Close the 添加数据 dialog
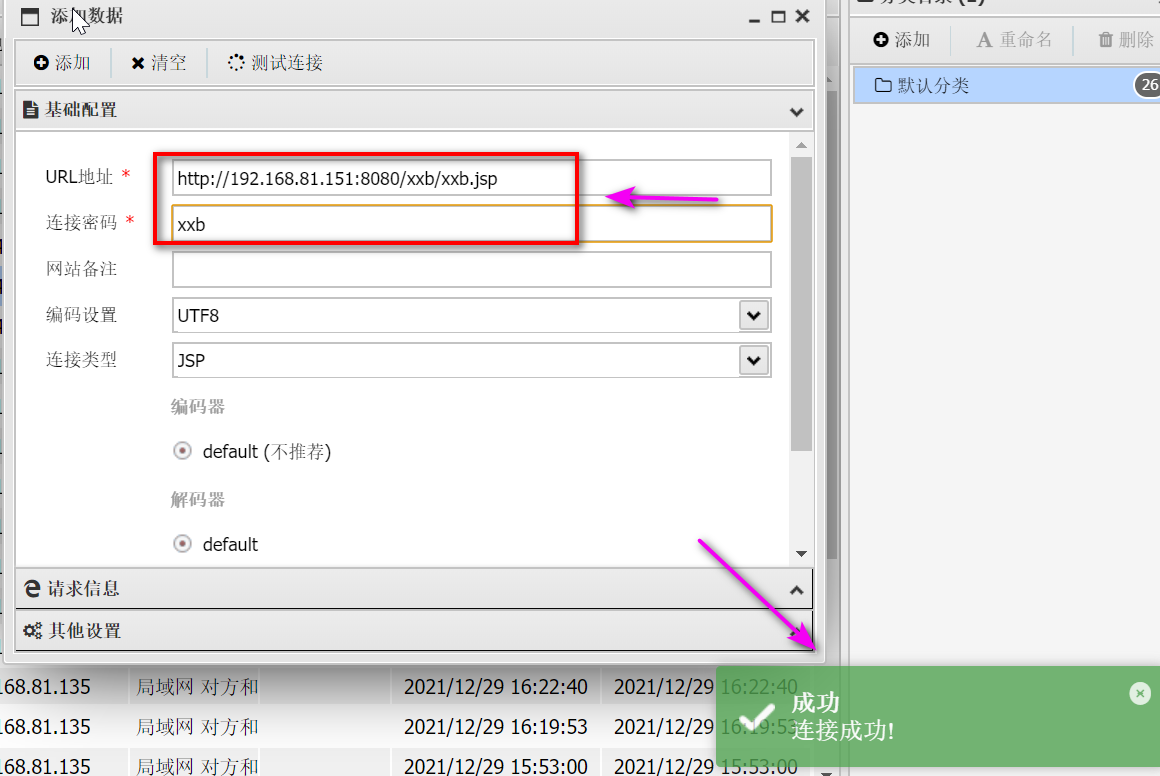 point(803,16)
